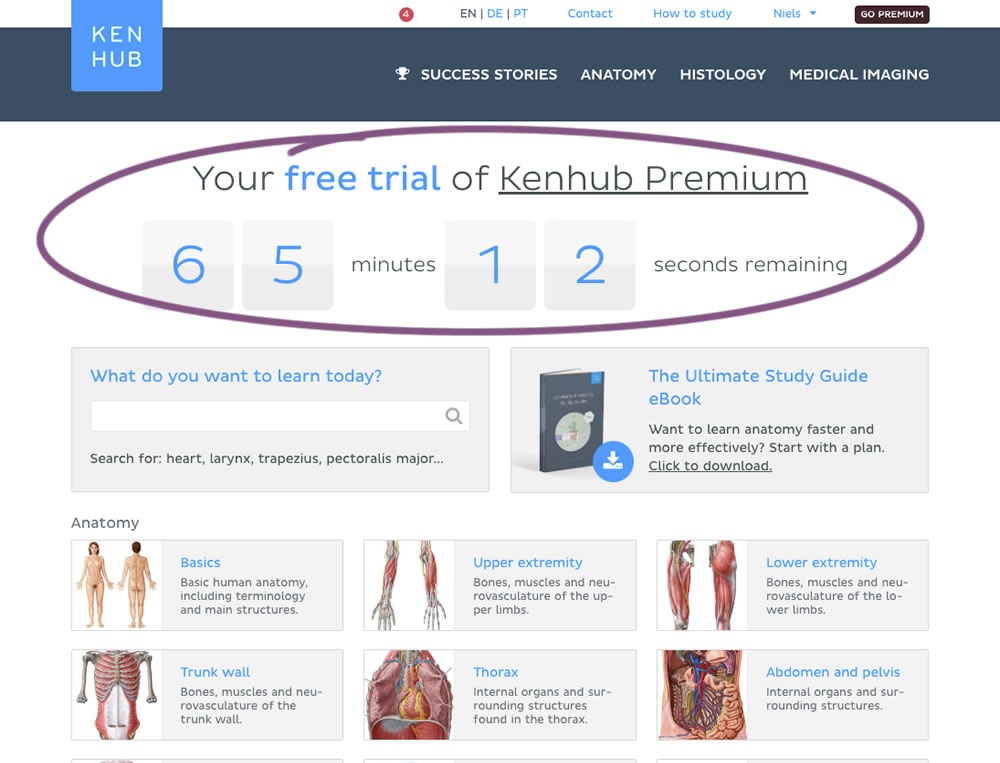Click the blue eBook download icon
1000x763 pixels.
pyautogui.click(x=613, y=461)
